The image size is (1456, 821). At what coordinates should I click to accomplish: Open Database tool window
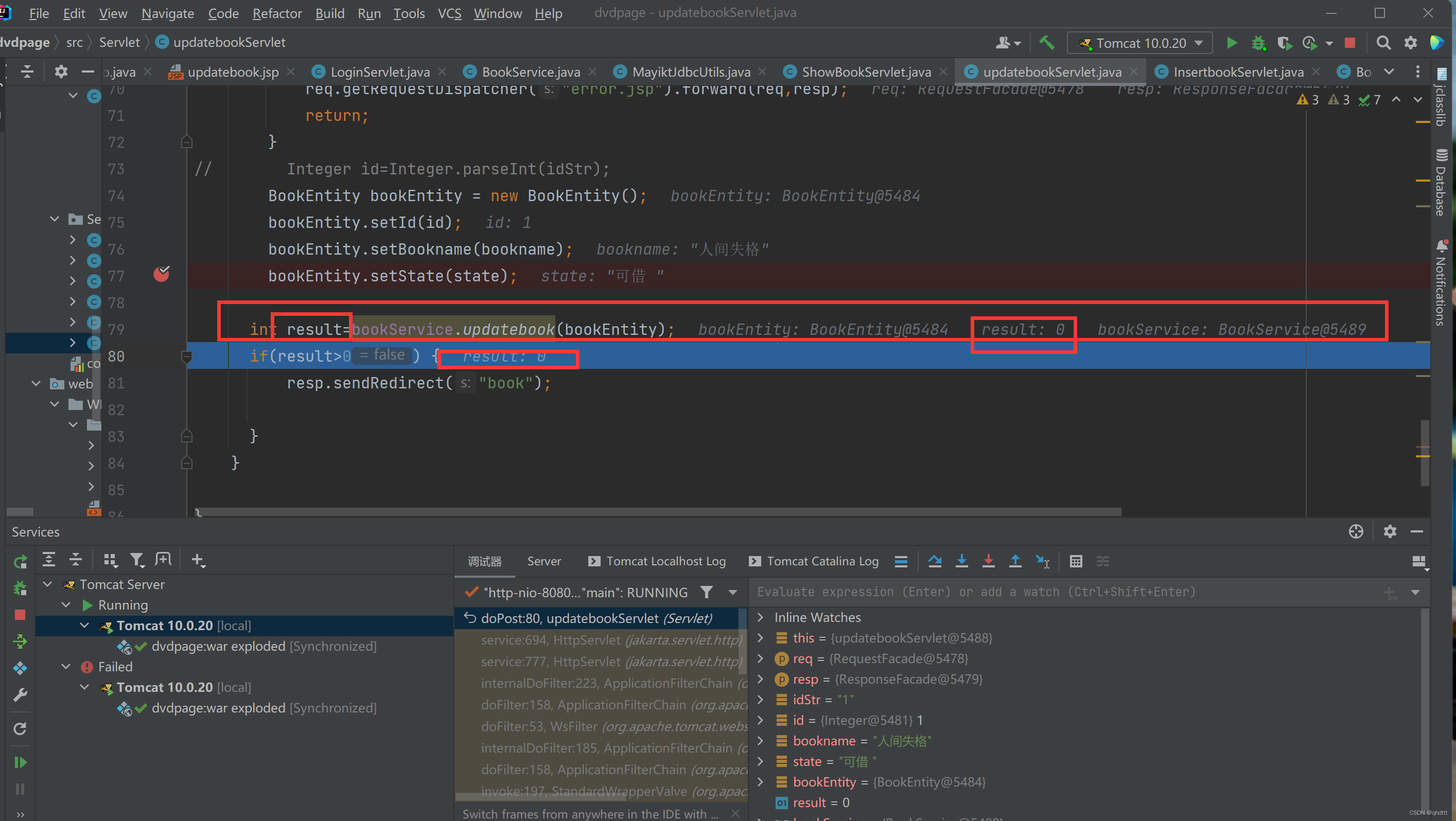coord(1441,182)
